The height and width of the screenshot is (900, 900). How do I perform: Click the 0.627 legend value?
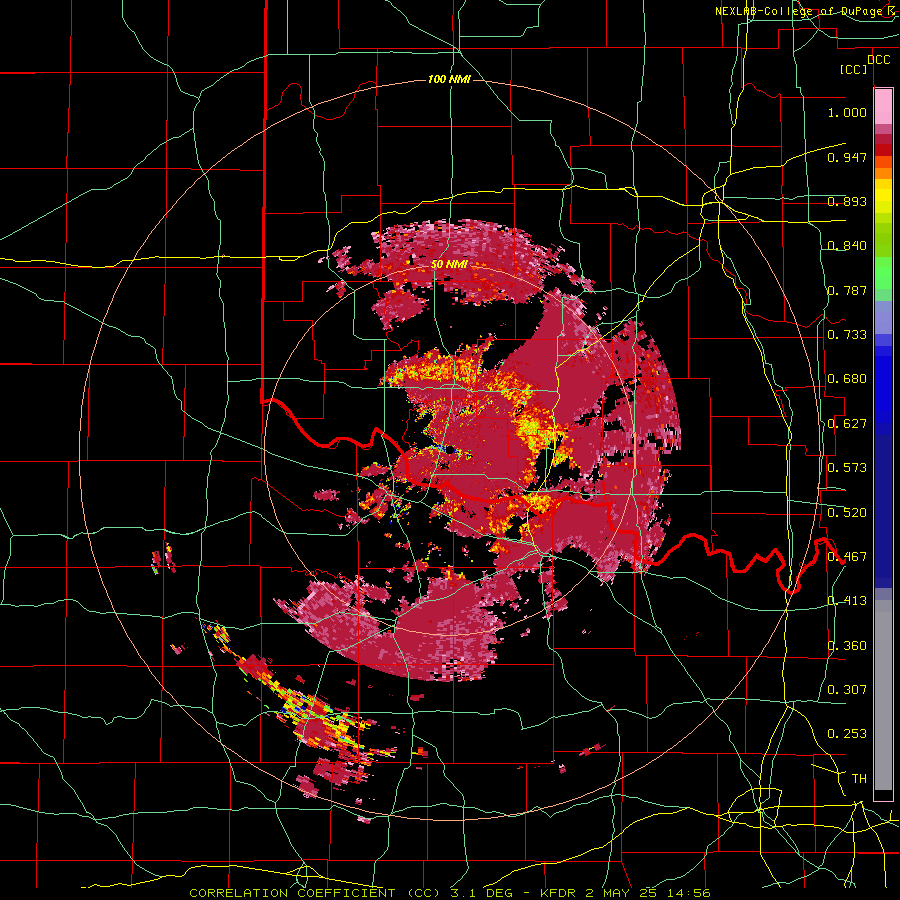(847, 424)
